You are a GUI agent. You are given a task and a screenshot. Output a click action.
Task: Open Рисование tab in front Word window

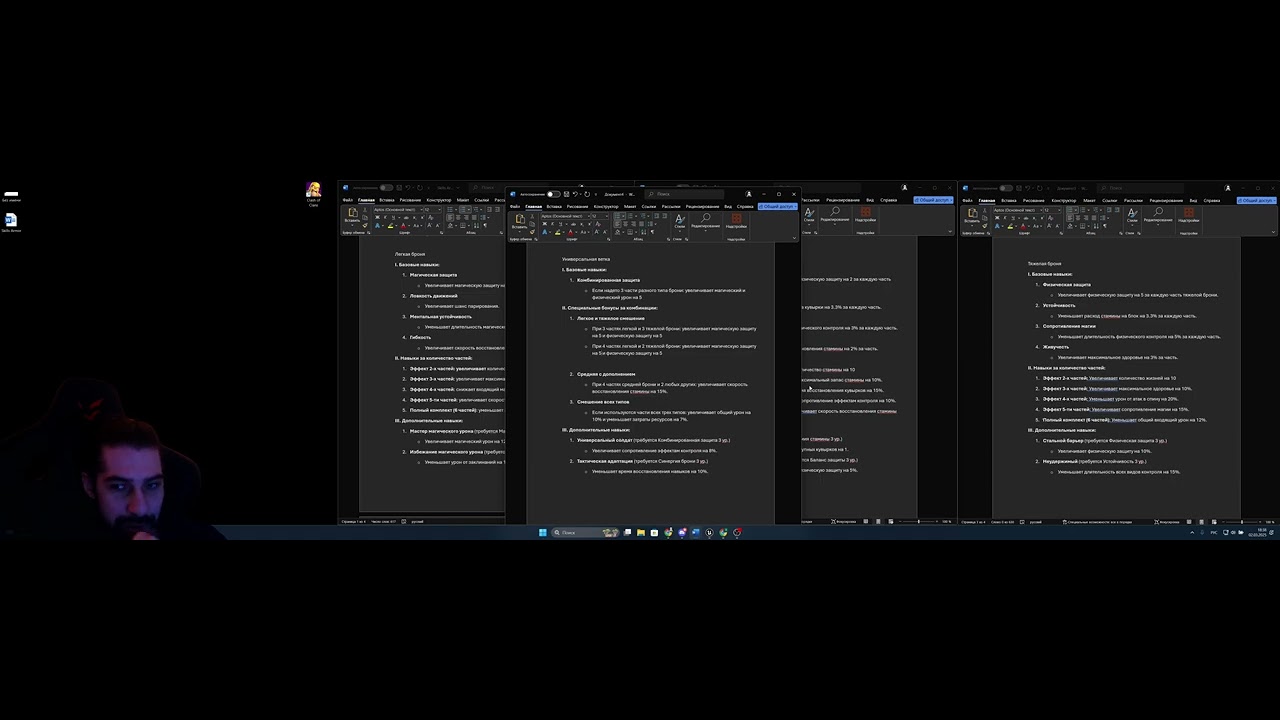577,206
